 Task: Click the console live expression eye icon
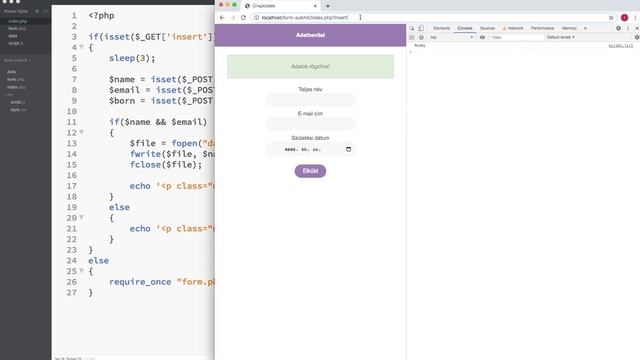(482, 37)
